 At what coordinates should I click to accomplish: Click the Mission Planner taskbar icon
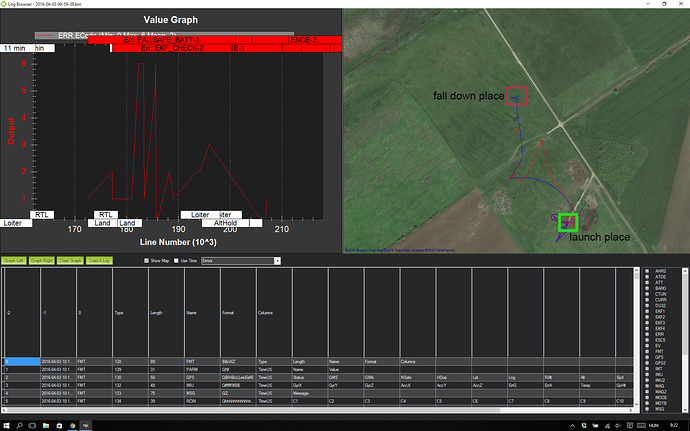[86, 425]
